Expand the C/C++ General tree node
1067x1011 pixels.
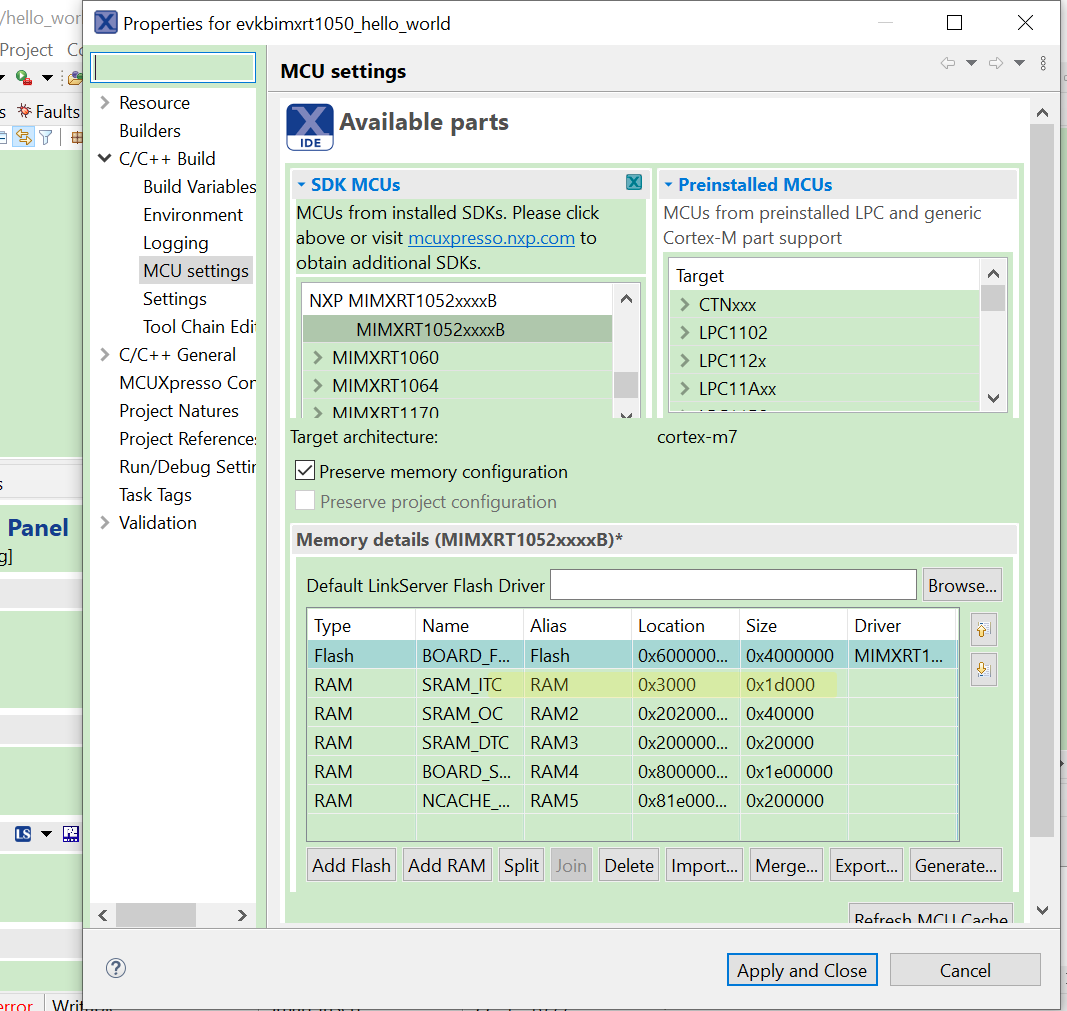pos(105,354)
